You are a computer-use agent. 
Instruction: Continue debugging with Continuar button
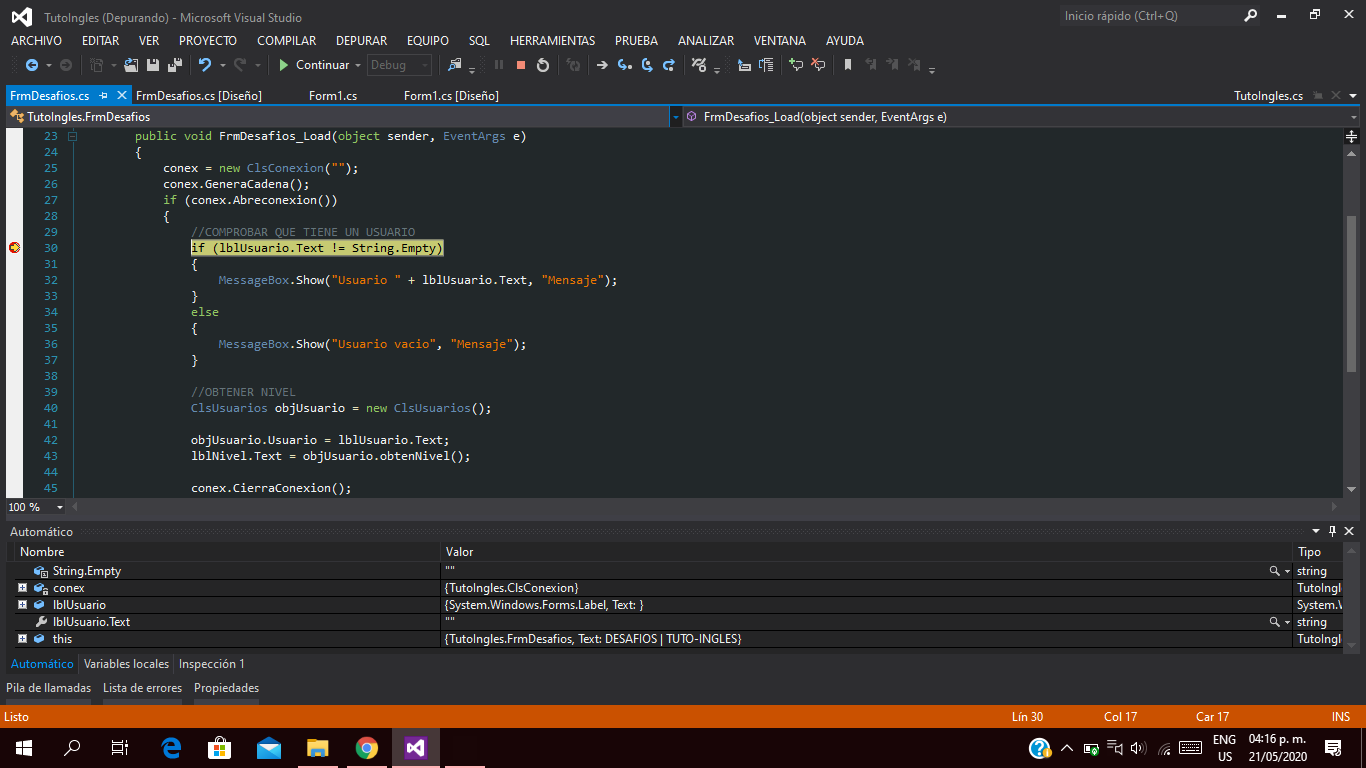click(313, 65)
